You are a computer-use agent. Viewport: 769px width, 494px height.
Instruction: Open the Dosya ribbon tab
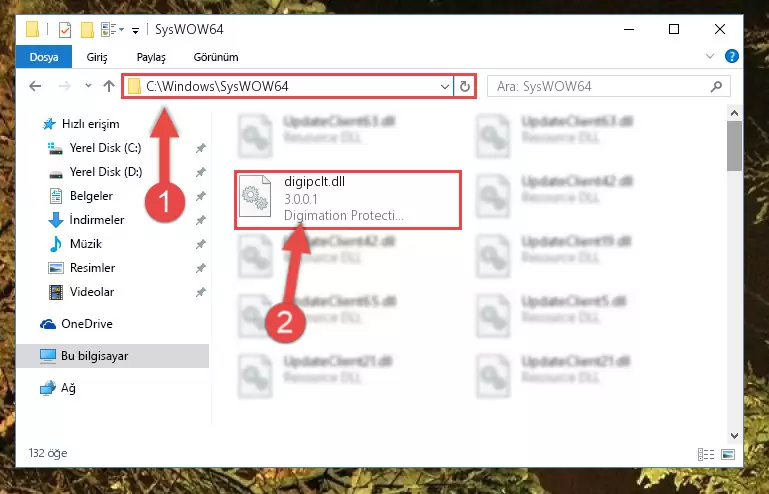point(44,57)
